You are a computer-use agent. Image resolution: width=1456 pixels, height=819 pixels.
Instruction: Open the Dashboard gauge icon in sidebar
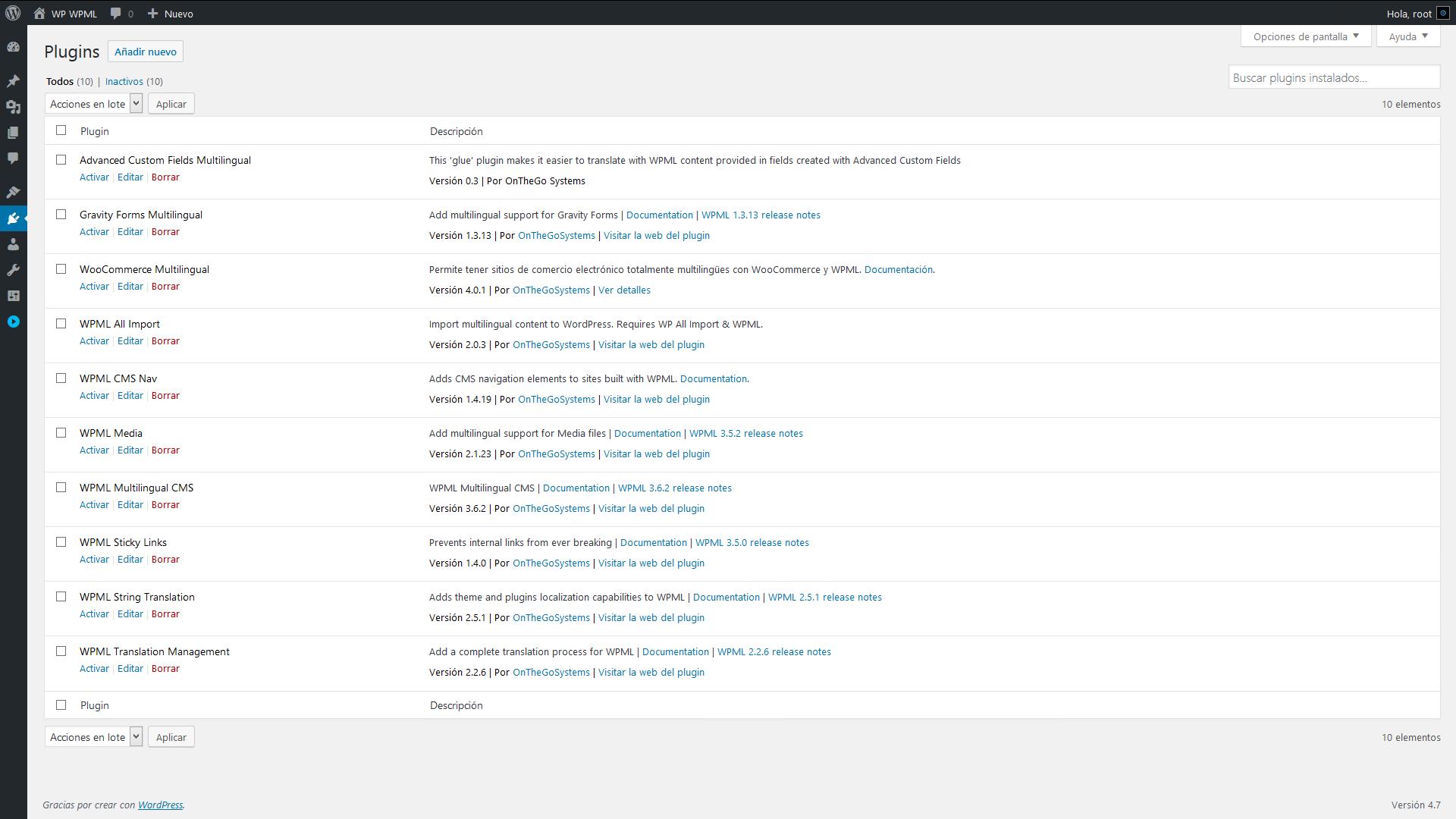[13, 47]
